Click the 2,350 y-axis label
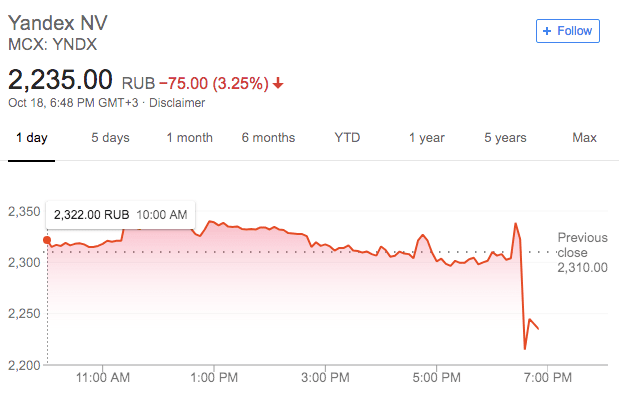This screenshot has width=619, height=403. click(22, 212)
